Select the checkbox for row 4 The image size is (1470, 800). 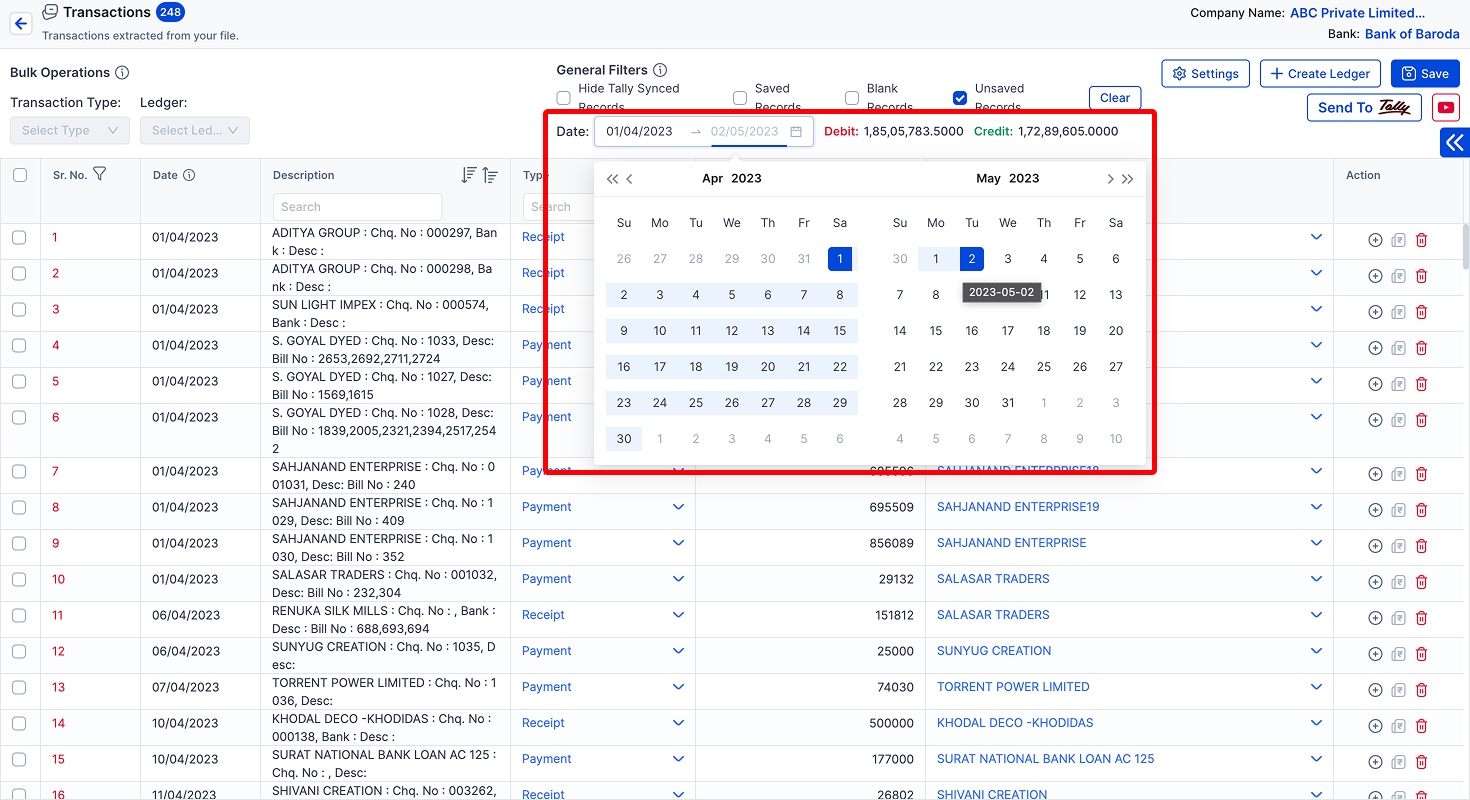[19, 345]
